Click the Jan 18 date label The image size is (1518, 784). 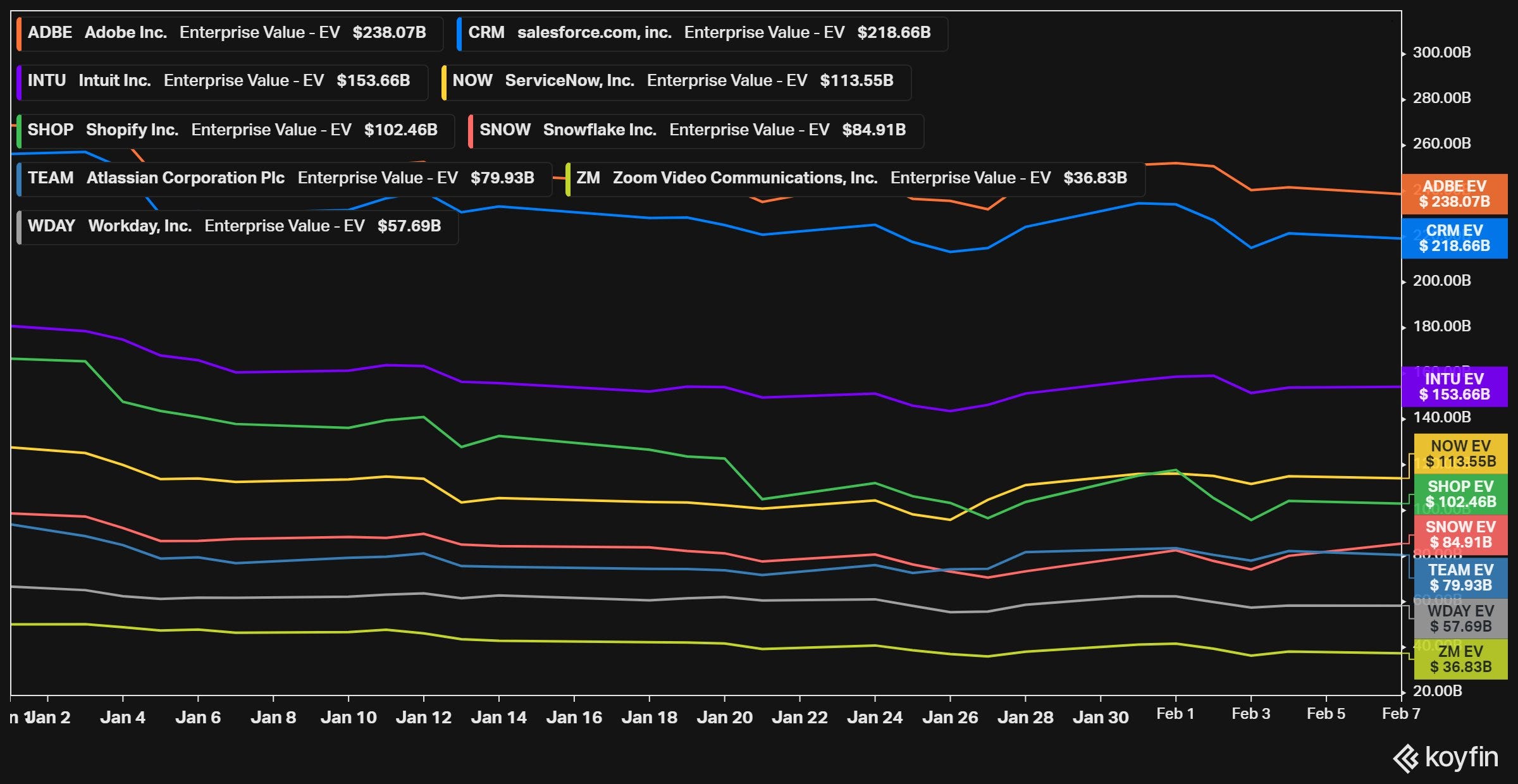point(650,718)
